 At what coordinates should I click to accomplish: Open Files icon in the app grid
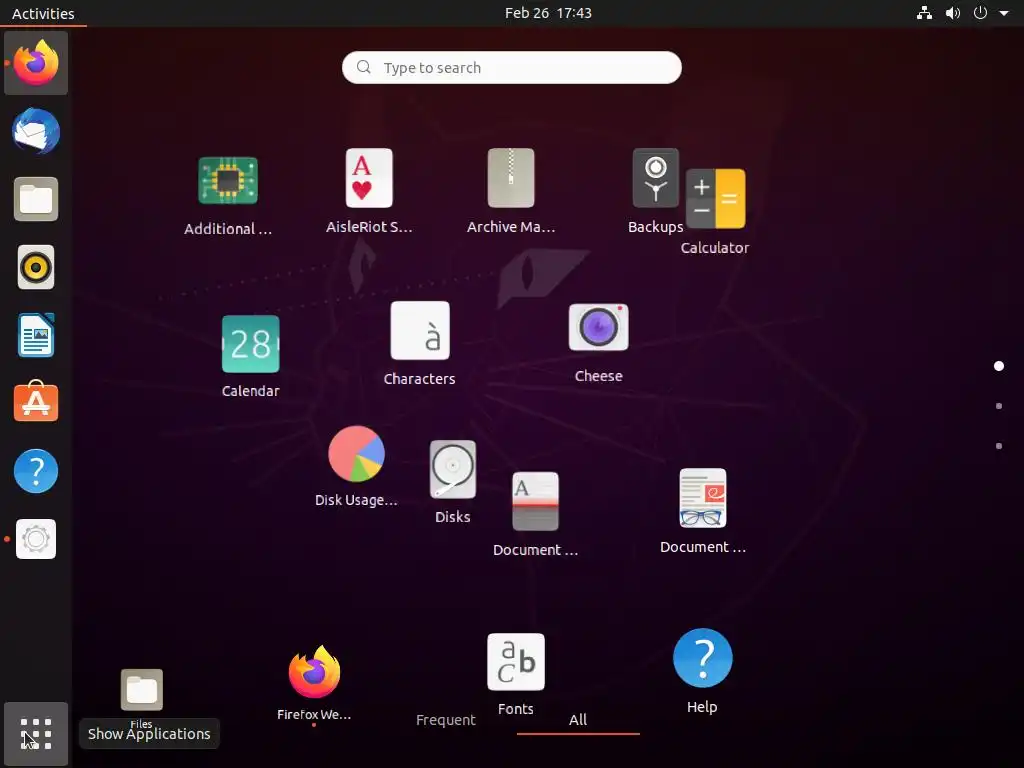(x=142, y=690)
